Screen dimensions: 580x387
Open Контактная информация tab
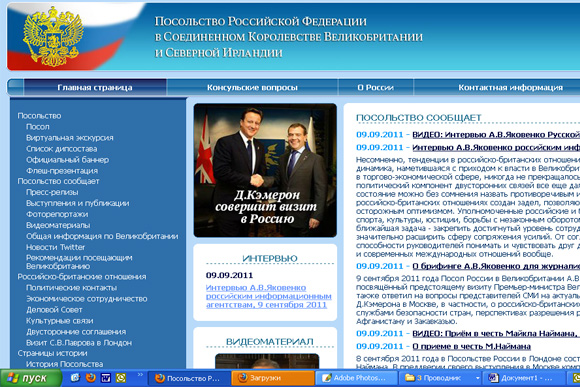pos(510,88)
